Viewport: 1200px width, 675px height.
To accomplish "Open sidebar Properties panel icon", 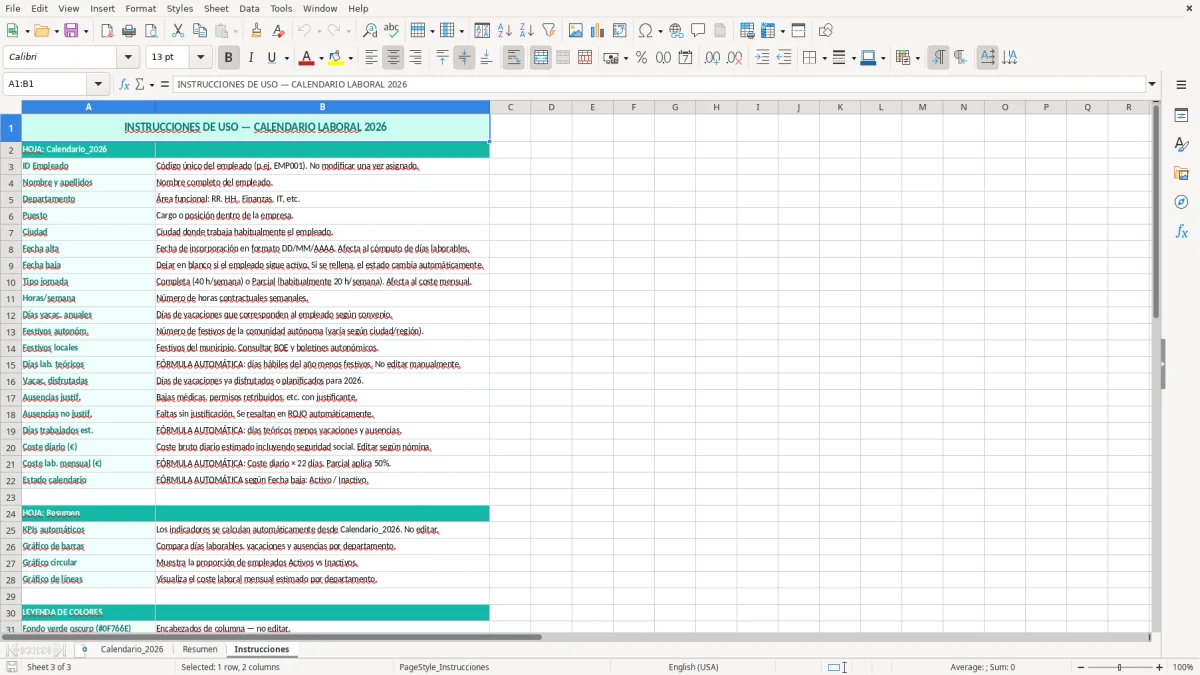I will point(1181,116).
